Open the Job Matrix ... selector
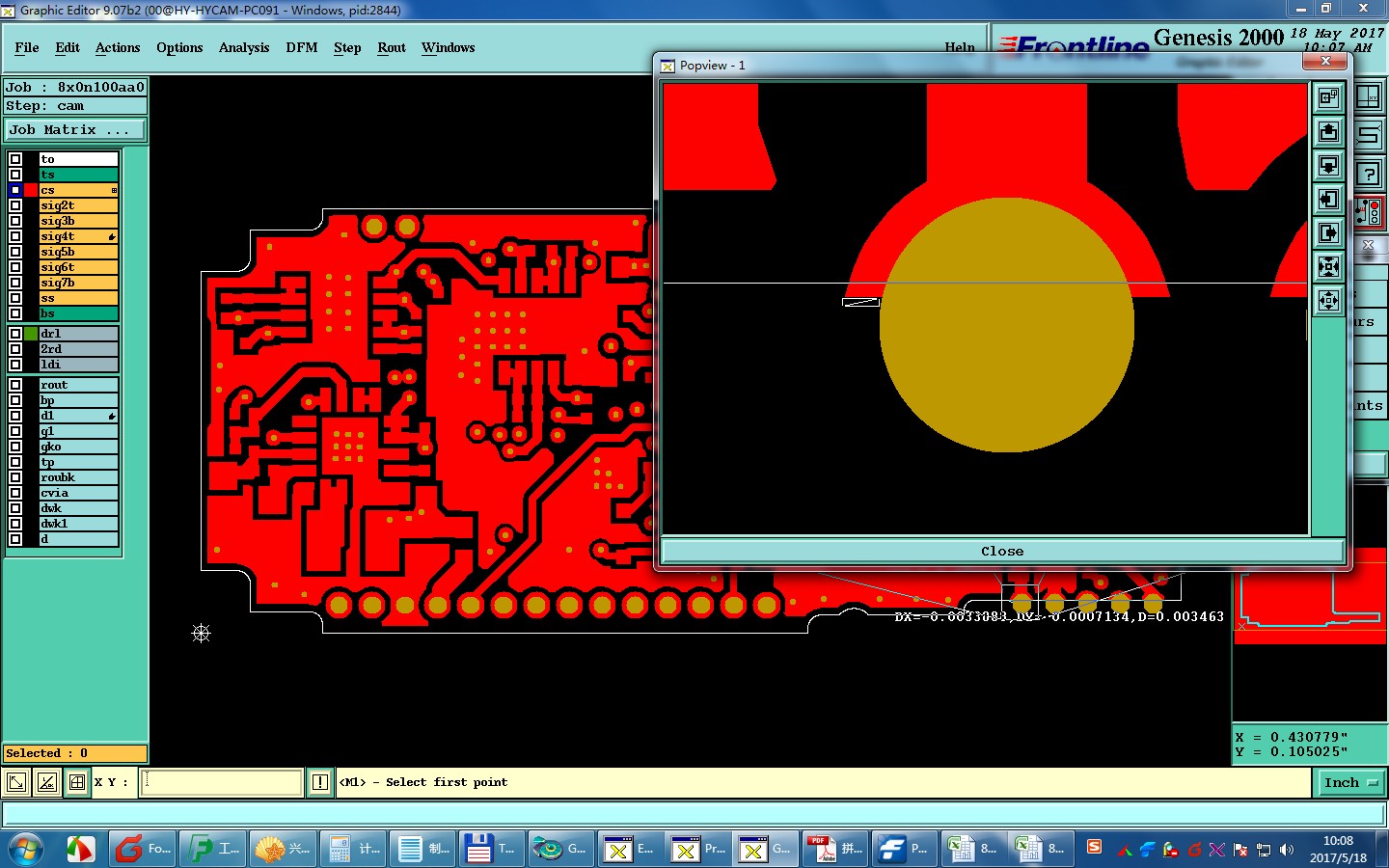This screenshot has width=1389, height=868. 76,129
